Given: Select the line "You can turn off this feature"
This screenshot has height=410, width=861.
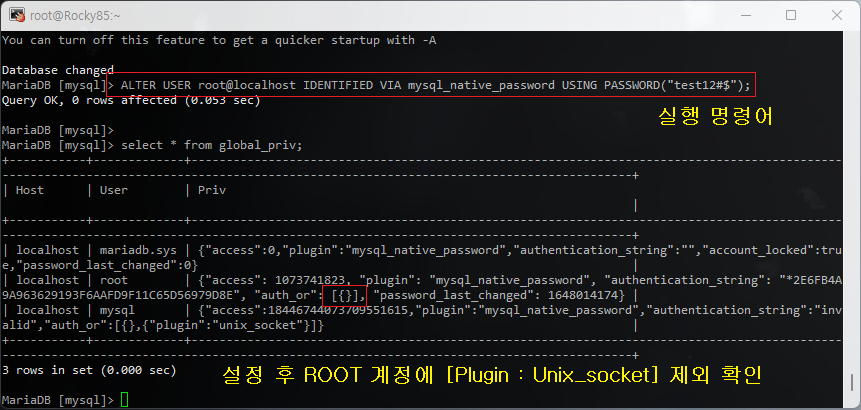Looking at the screenshot, I should [220, 40].
